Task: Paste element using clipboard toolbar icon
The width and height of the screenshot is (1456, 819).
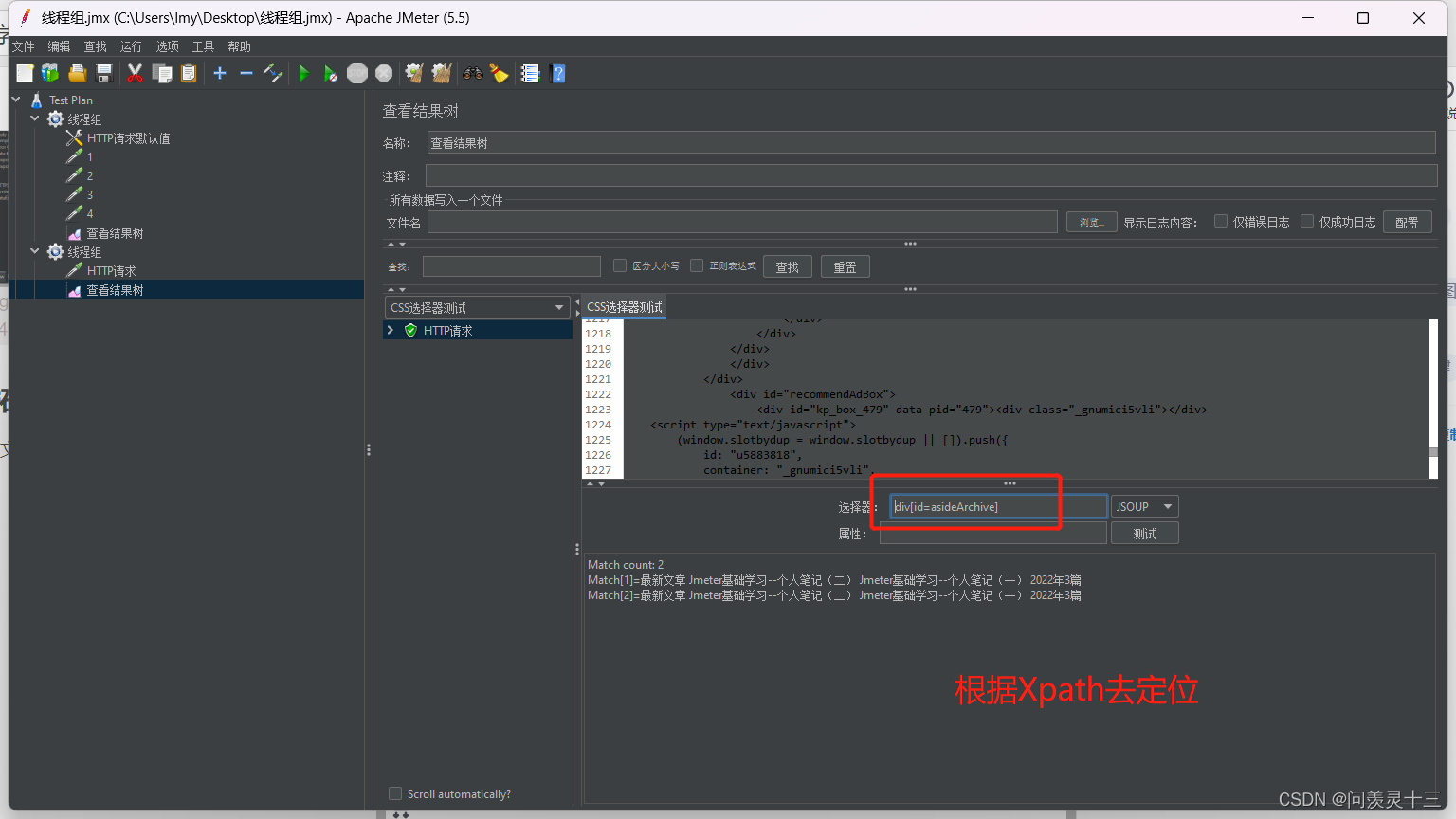Action: (x=189, y=73)
